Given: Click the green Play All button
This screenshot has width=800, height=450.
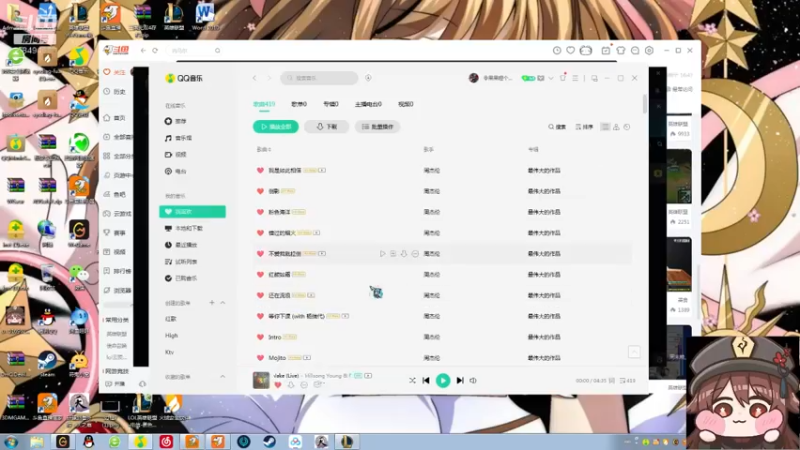Looking at the screenshot, I should pos(276,127).
